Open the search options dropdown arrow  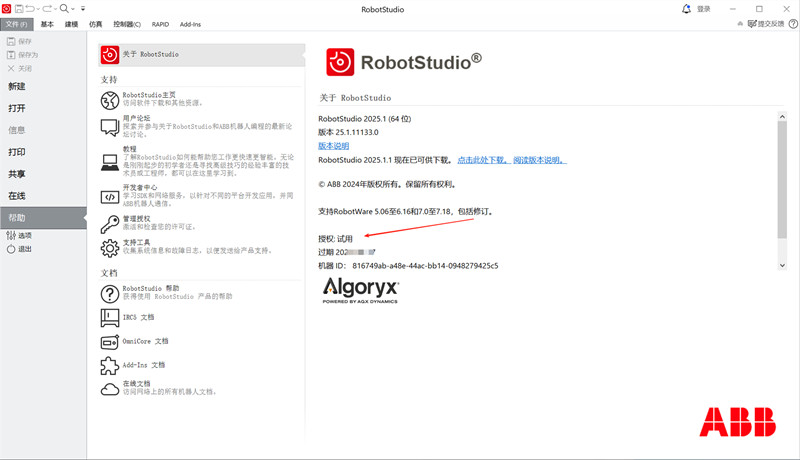point(72,9)
